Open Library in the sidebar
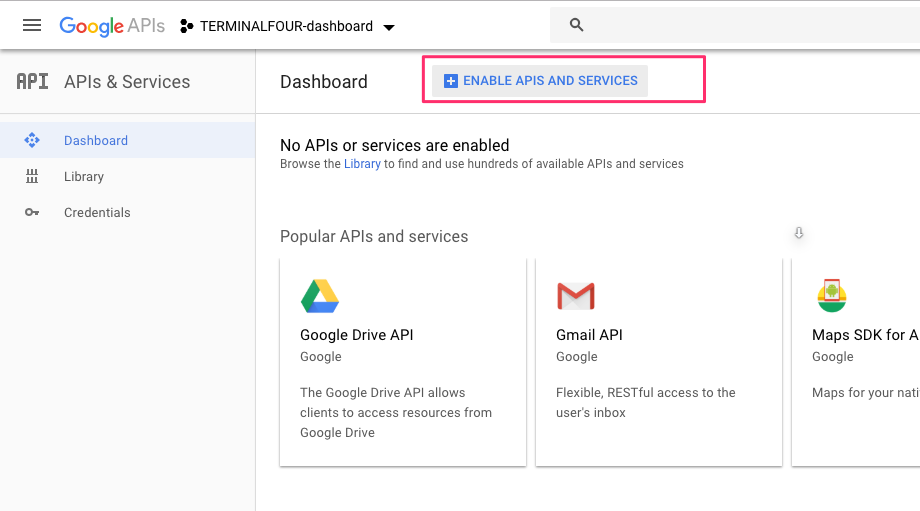This screenshot has height=511, width=920. point(127,176)
